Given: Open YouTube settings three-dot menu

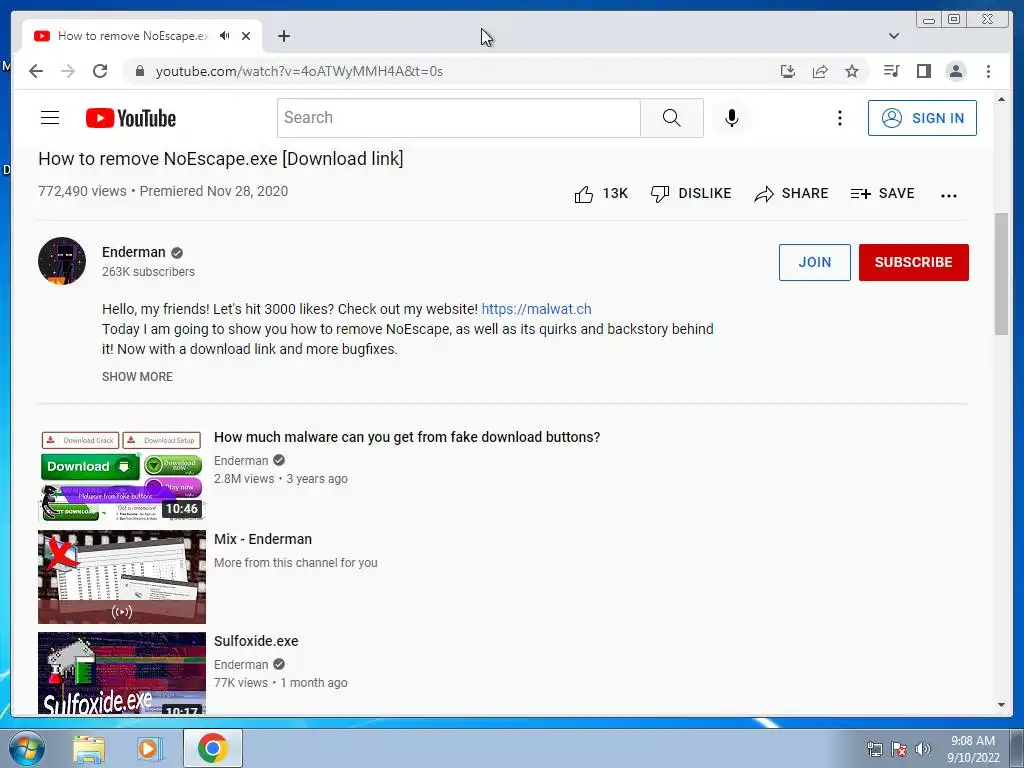Looking at the screenshot, I should (x=840, y=118).
